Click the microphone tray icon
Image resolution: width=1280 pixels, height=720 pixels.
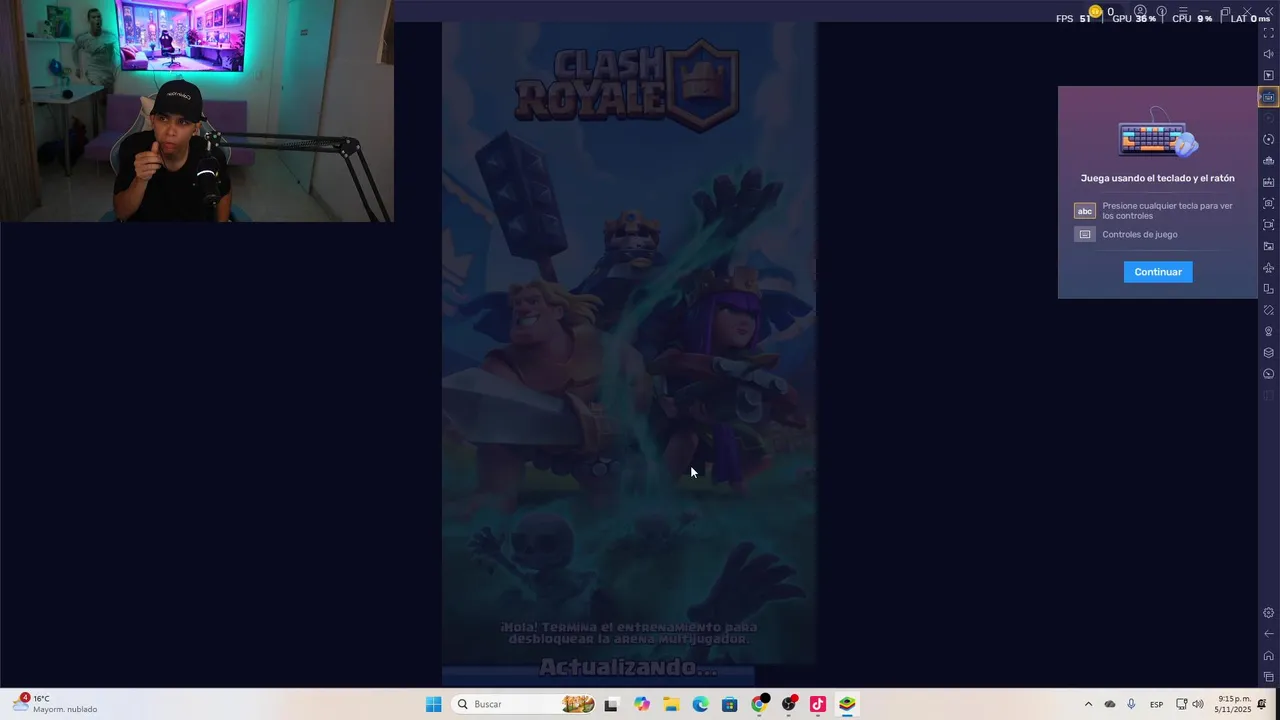point(1131,704)
